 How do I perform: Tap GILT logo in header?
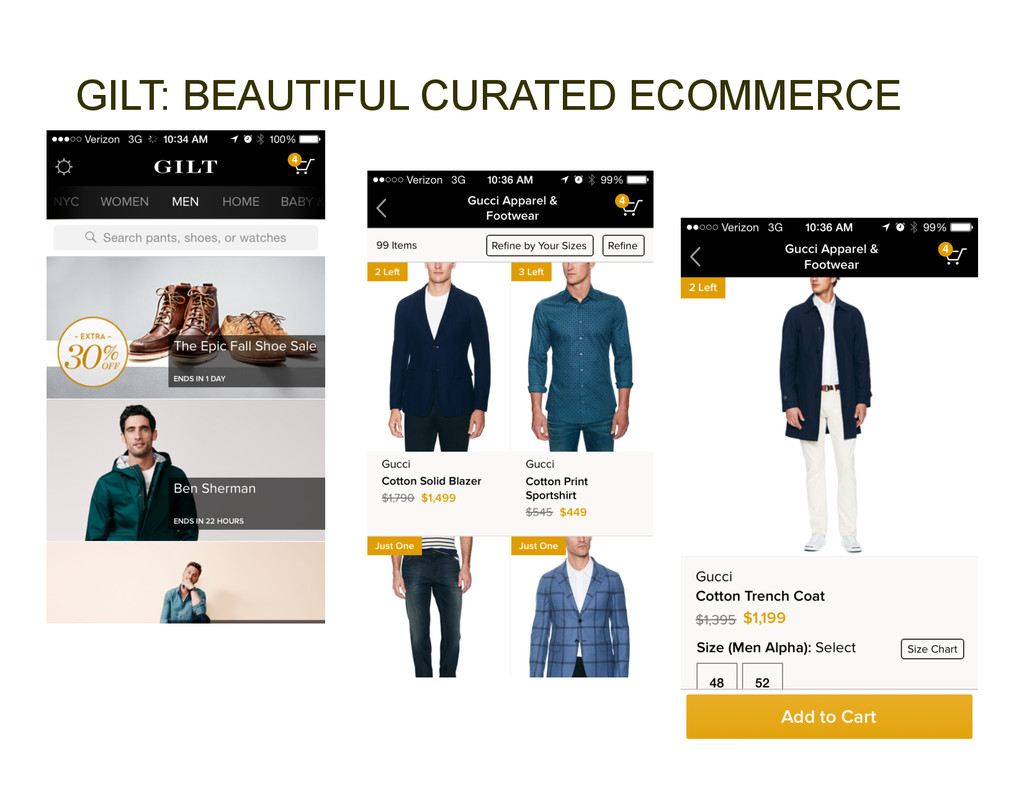tap(185, 167)
